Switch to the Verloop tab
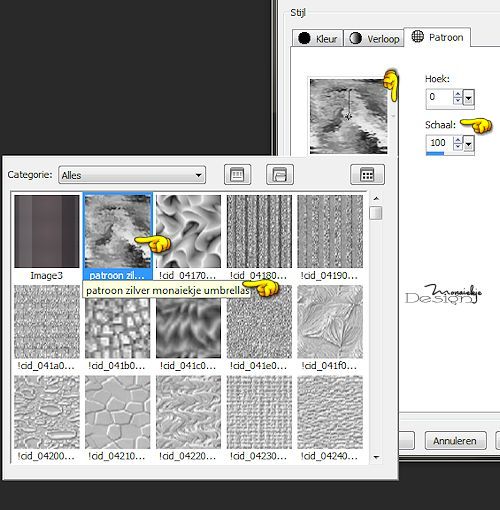Image resolution: width=500 pixels, height=510 pixels. [x=374, y=38]
